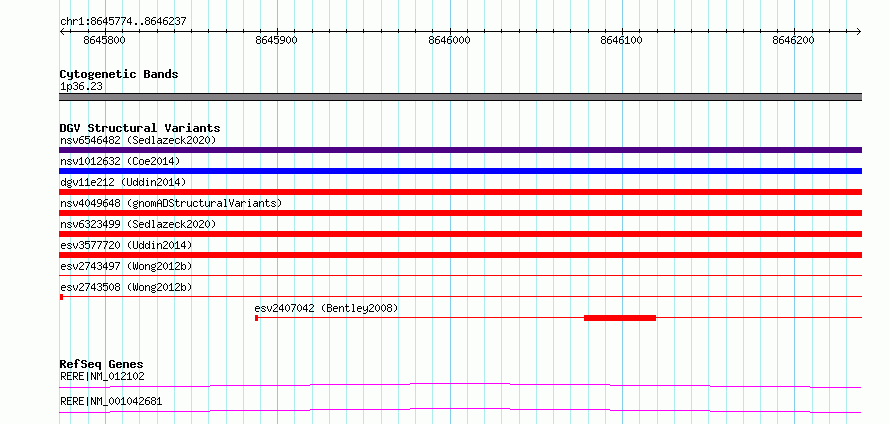Select the Cytogenetic Bands track title
This screenshot has width=890, height=424.
click(x=119, y=74)
